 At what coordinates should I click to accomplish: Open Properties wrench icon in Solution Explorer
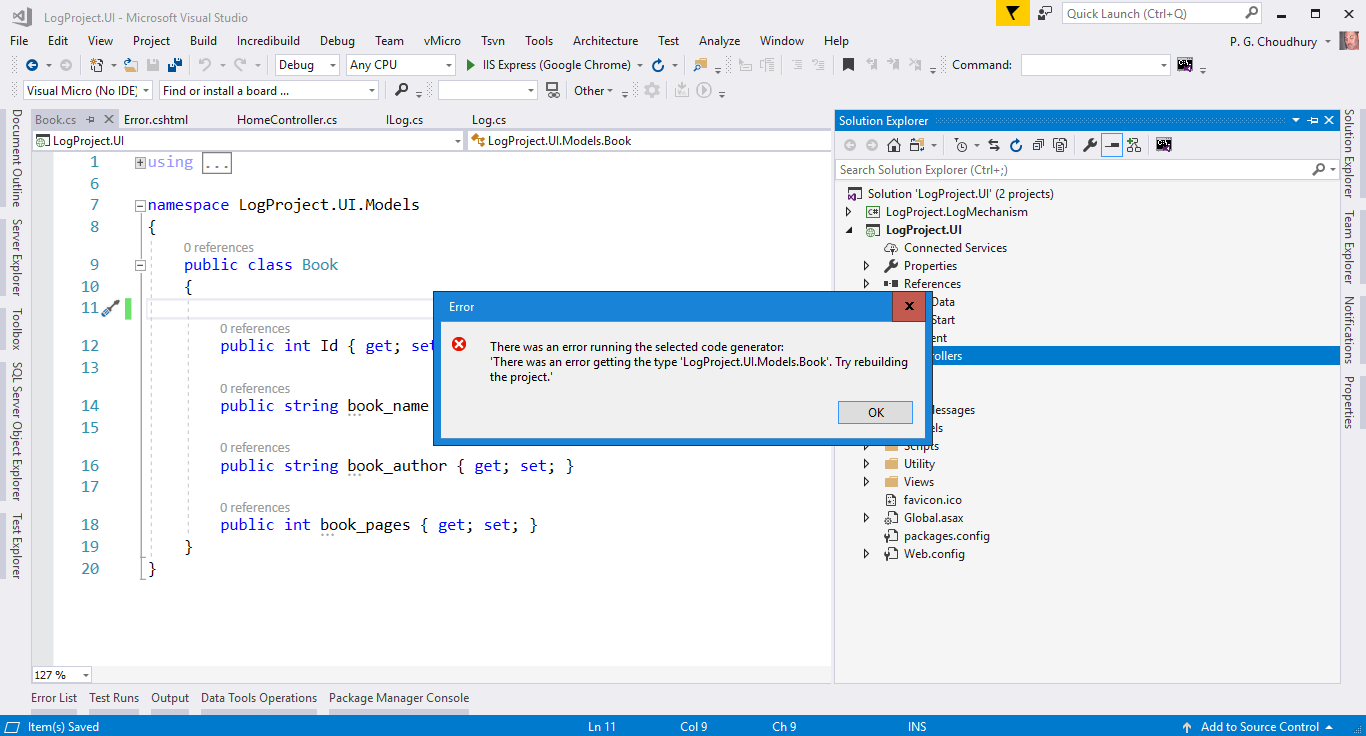coord(1090,145)
